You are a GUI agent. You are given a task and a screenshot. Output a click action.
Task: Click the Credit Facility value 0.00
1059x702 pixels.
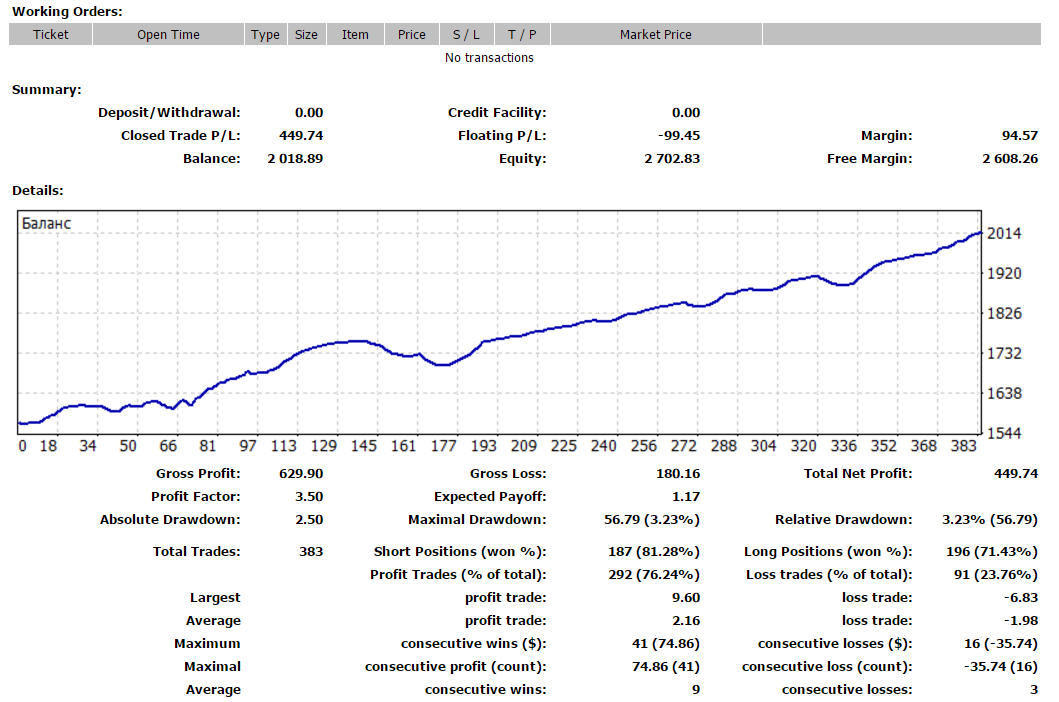[x=686, y=113]
